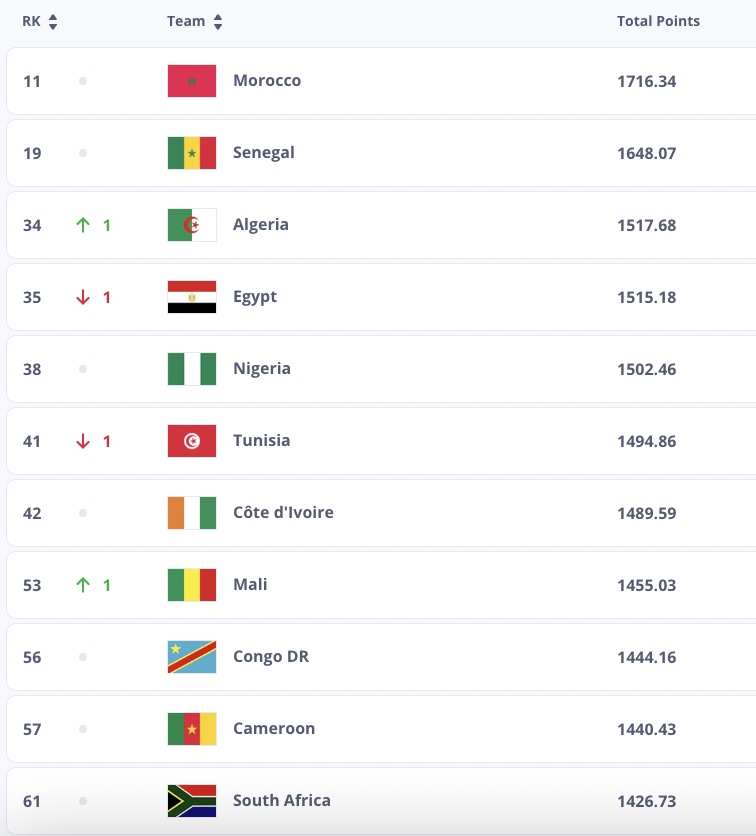Click Egypt's red down-arrow rank indicator
Screen dimensions: 756x836
tap(84, 297)
